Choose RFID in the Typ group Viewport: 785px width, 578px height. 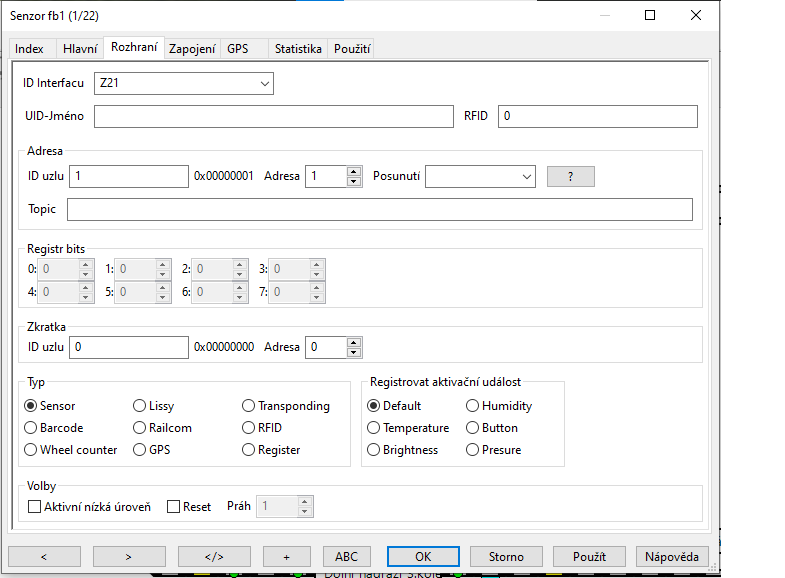pos(248,428)
